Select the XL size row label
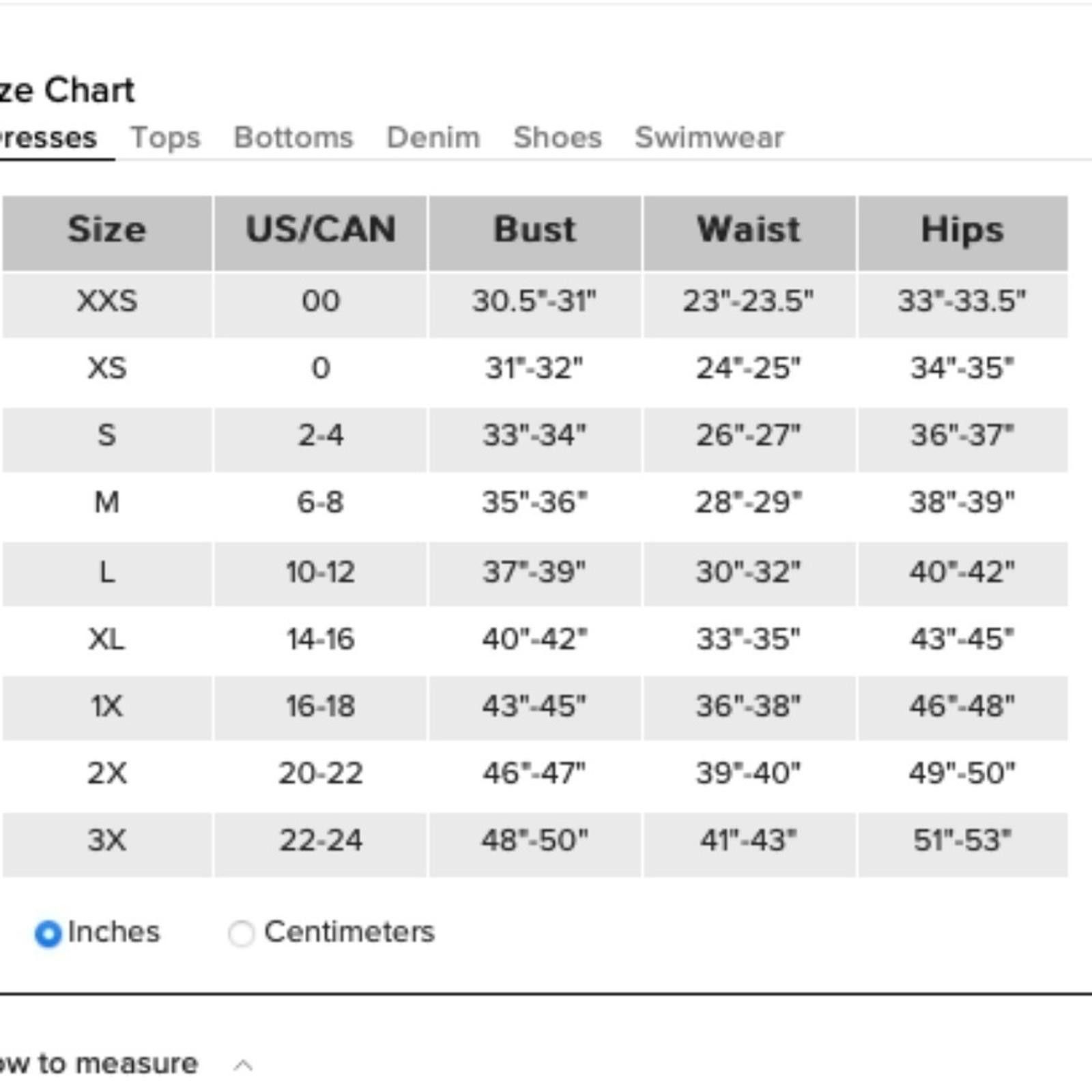This screenshot has height=1092, width=1092. click(106, 640)
